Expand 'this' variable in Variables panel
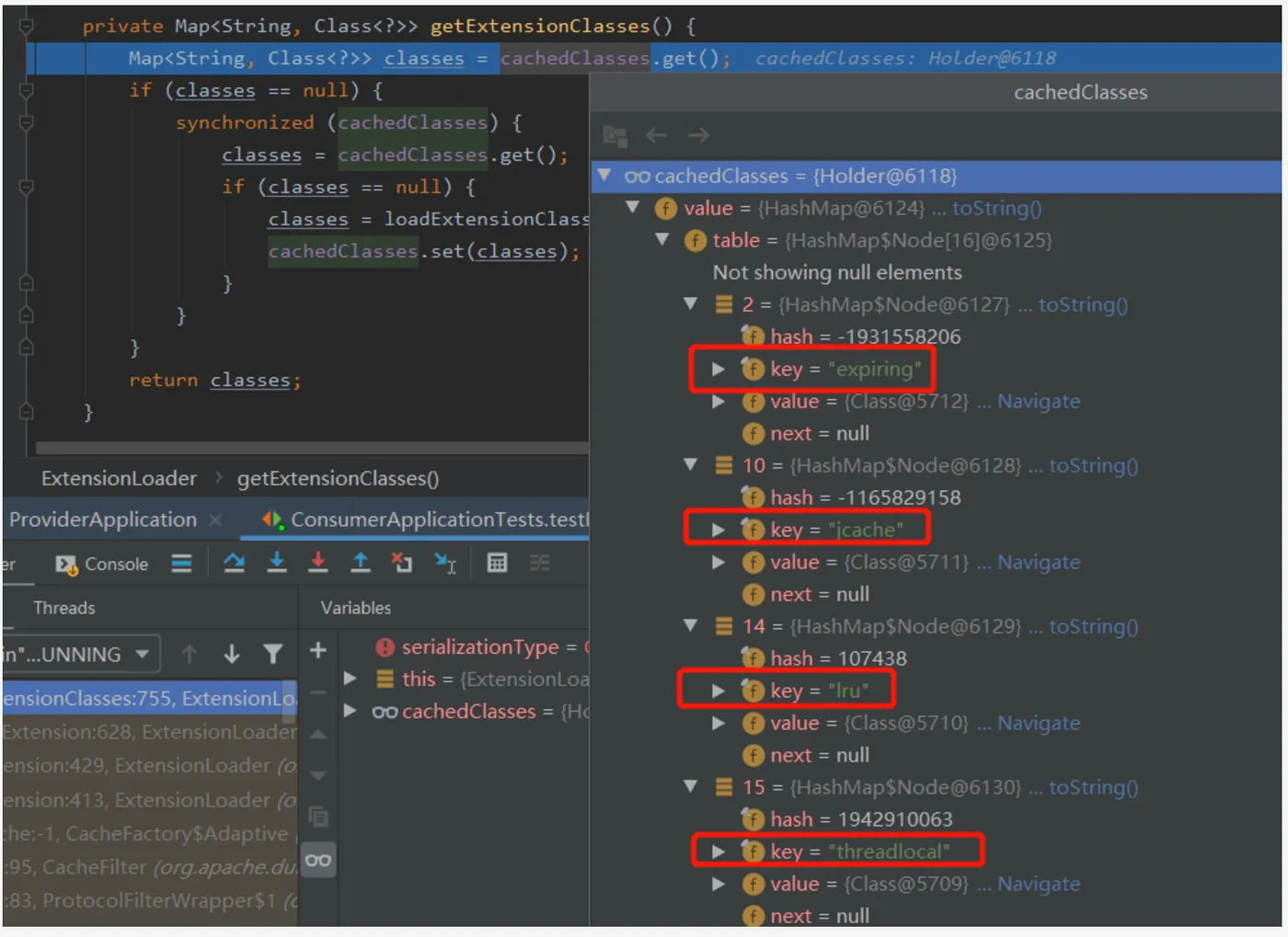1288x937 pixels. (350, 679)
